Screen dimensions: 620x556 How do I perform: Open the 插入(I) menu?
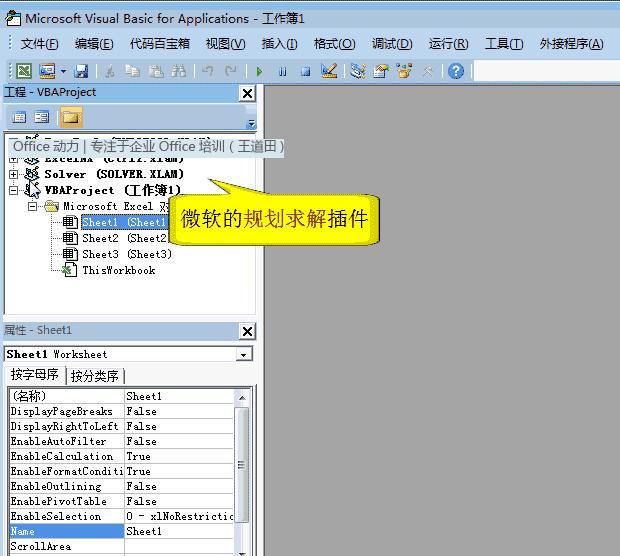(280, 43)
